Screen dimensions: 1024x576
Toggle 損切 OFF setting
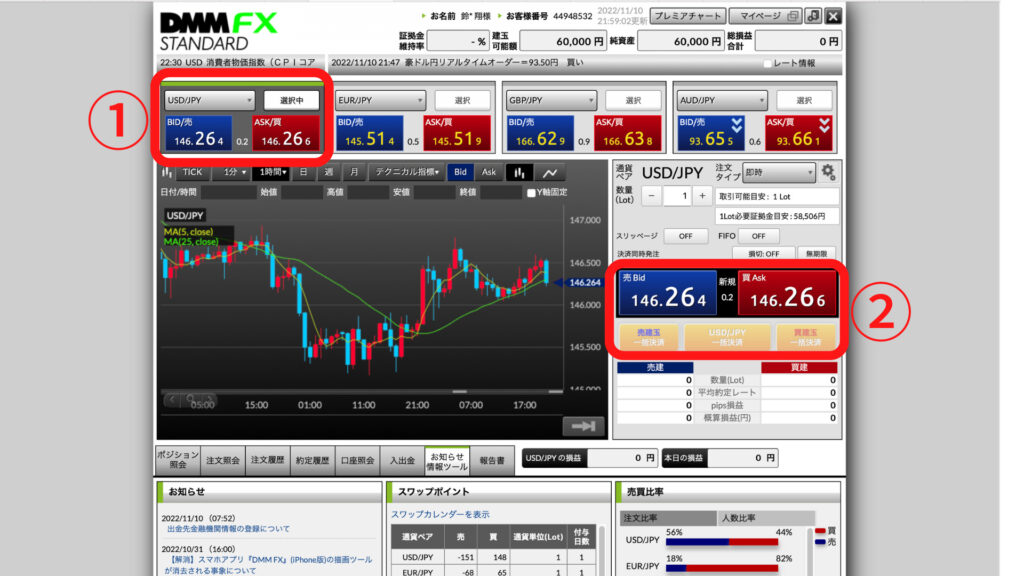pyautogui.click(x=763, y=253)
